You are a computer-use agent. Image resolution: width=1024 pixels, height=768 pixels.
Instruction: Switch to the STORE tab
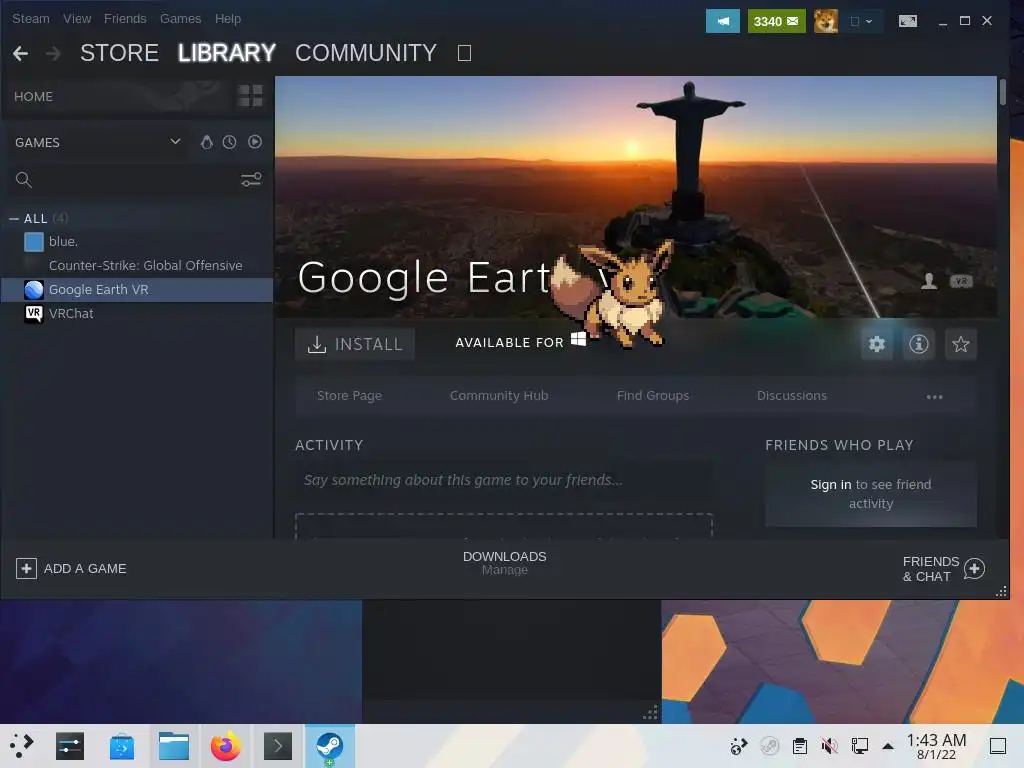(x=120, y=53)
